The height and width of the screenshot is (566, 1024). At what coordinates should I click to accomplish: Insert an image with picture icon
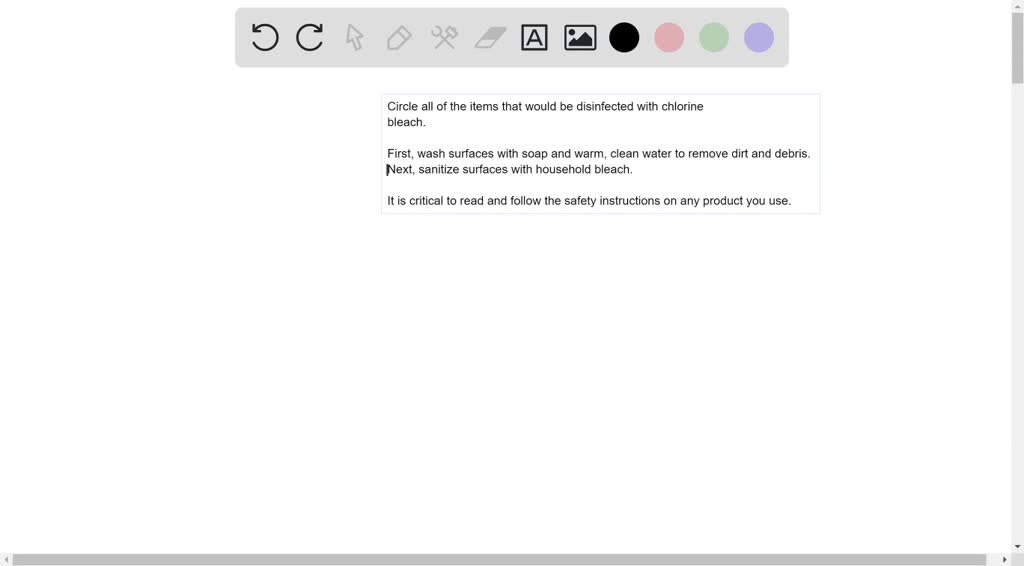580,37
